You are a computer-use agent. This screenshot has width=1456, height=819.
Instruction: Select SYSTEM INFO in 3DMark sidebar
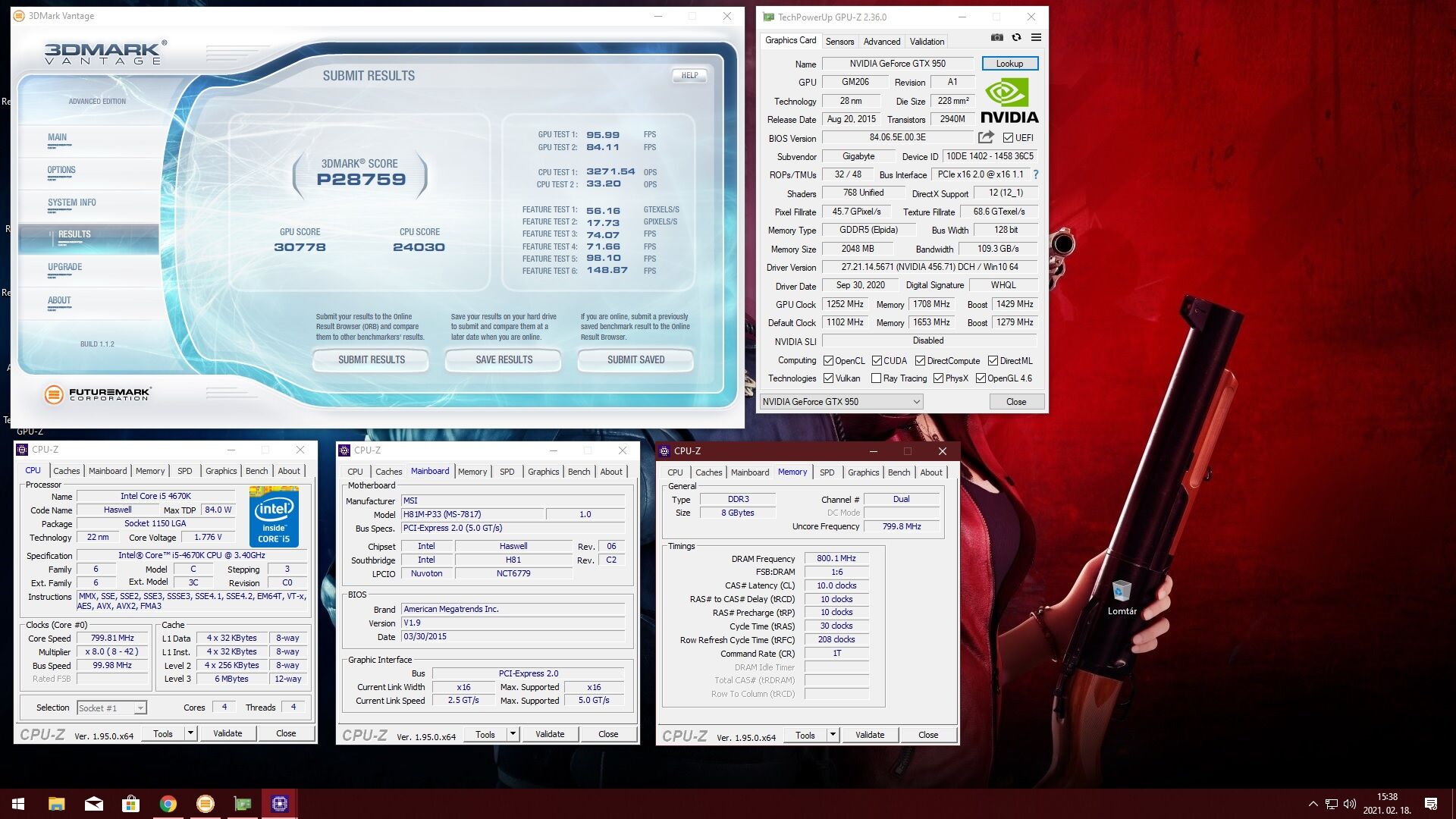[72, 202]
